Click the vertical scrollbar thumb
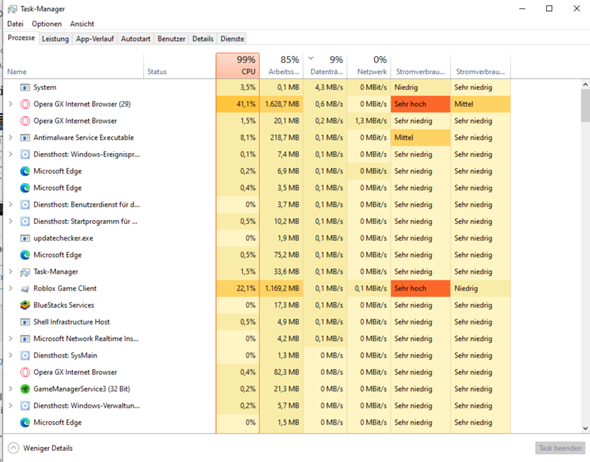Image resolution: width=590 pixels, height=462 pixels. (585, 106)
